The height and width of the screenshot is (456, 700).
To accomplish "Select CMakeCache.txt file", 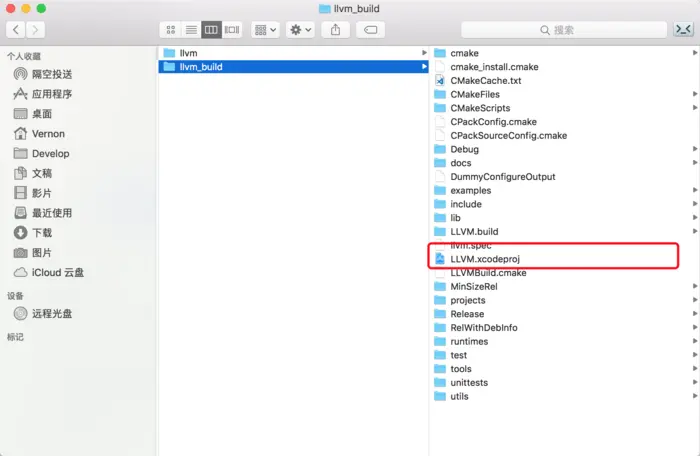I will 565,81.
